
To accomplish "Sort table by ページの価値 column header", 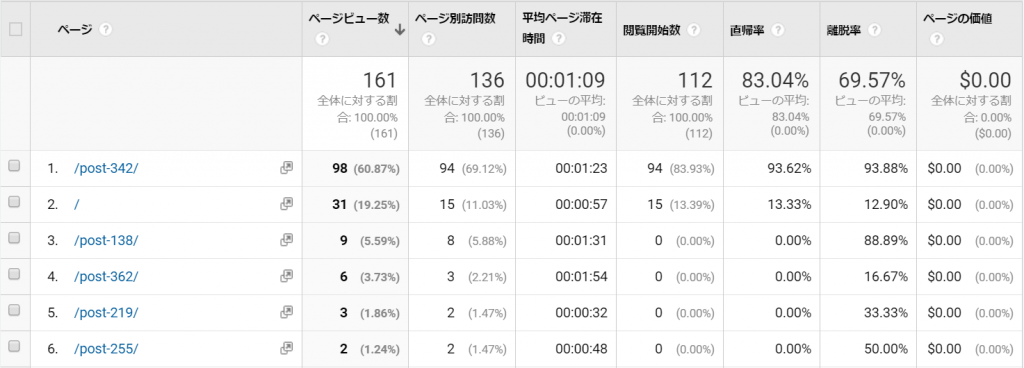I will coord(957,19).
